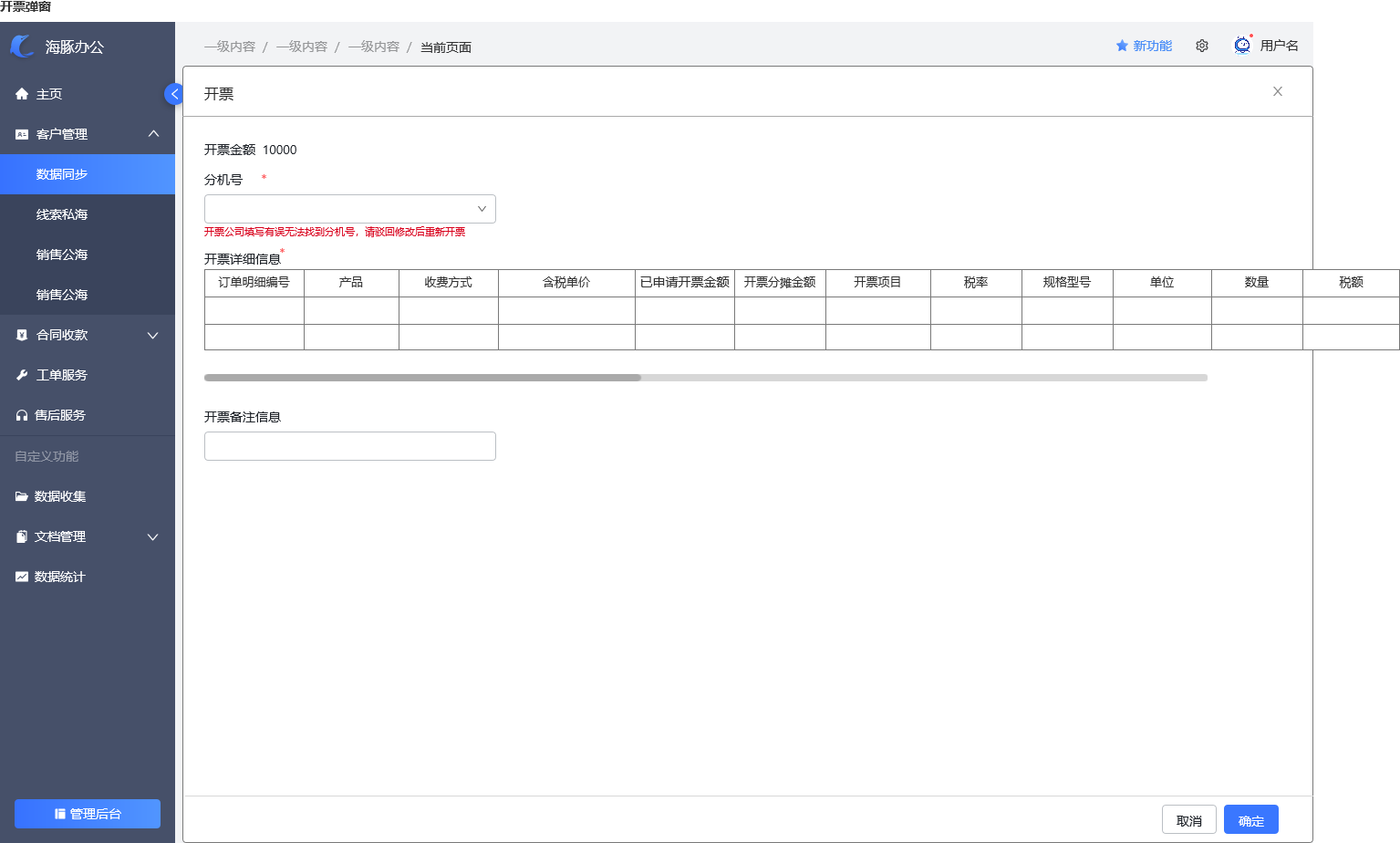Collapse the sidebar with the blue arrow button

173,94
